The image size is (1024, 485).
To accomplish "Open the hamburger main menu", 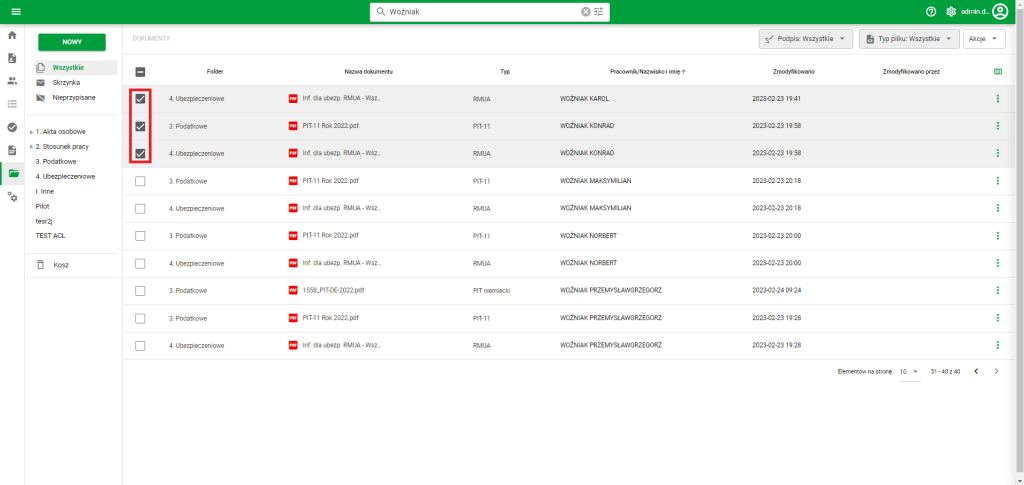I will [x=16, y=12].
